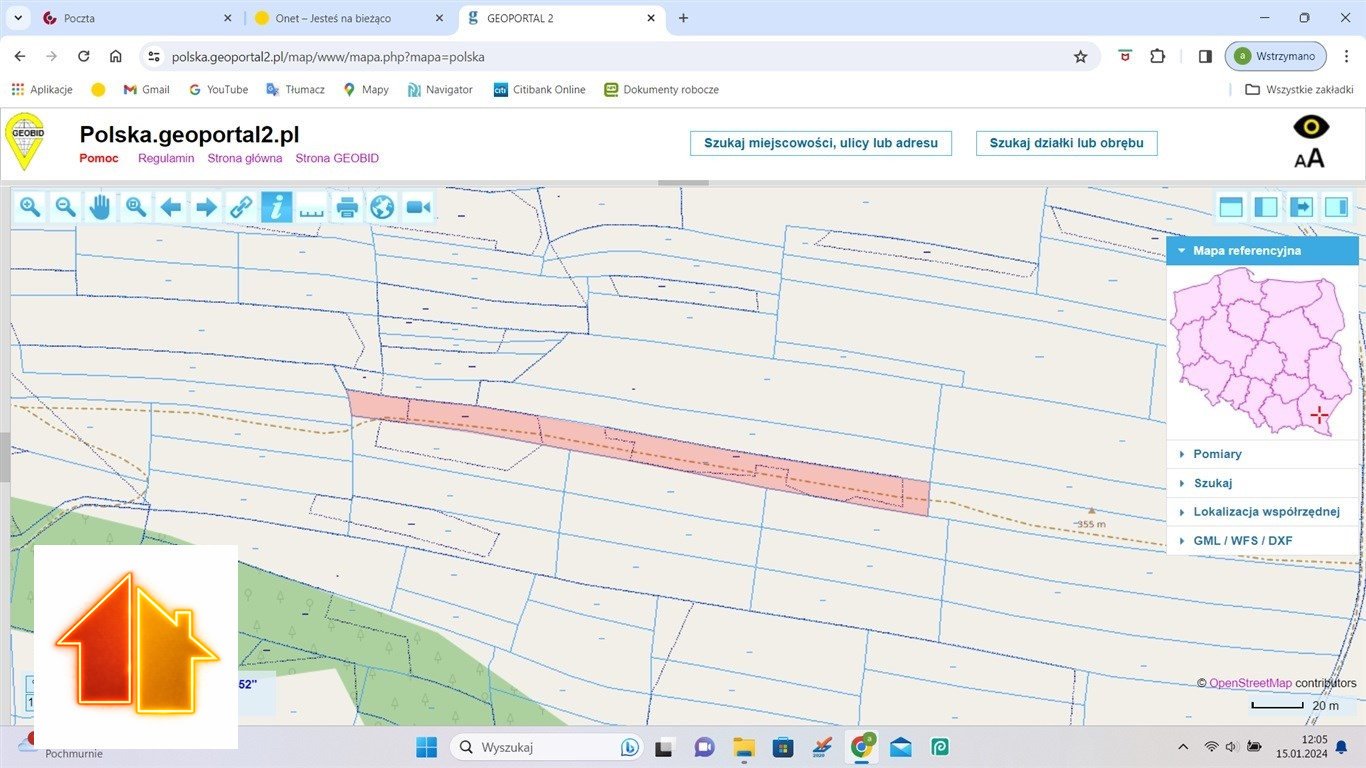Open the YouTube bookmark

218,89
